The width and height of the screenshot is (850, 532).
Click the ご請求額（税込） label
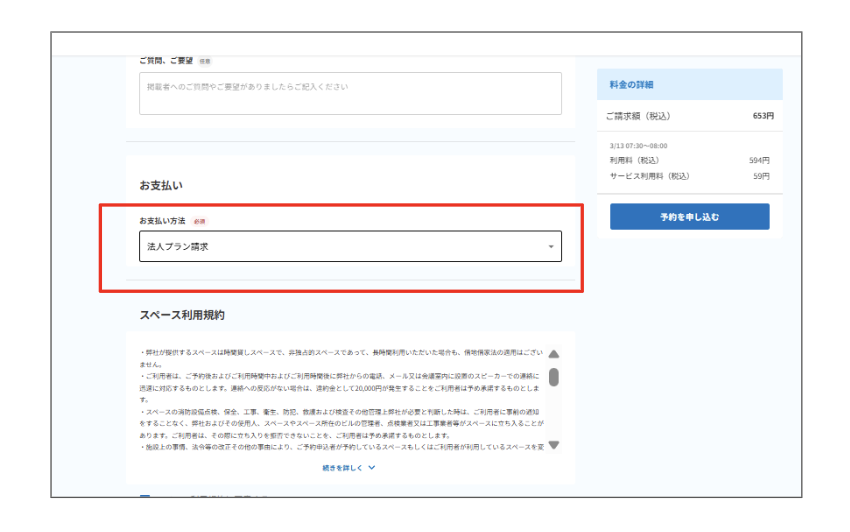click(x=638, y=116)
